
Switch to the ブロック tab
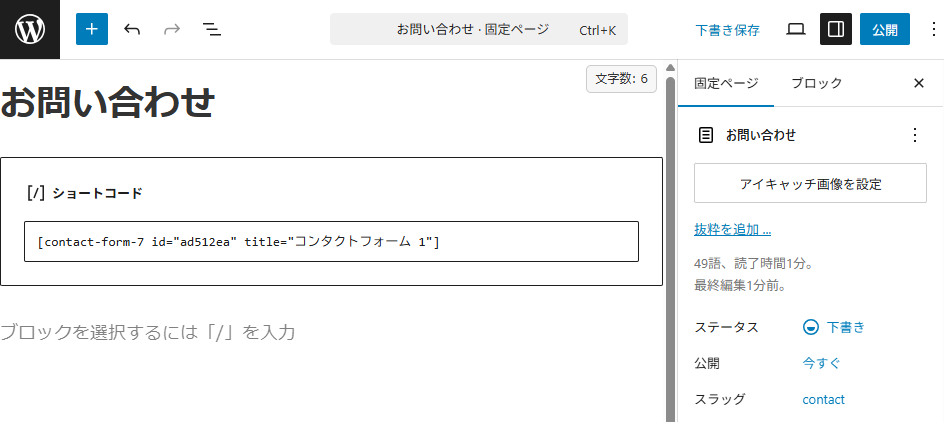(x=816, y=83)
